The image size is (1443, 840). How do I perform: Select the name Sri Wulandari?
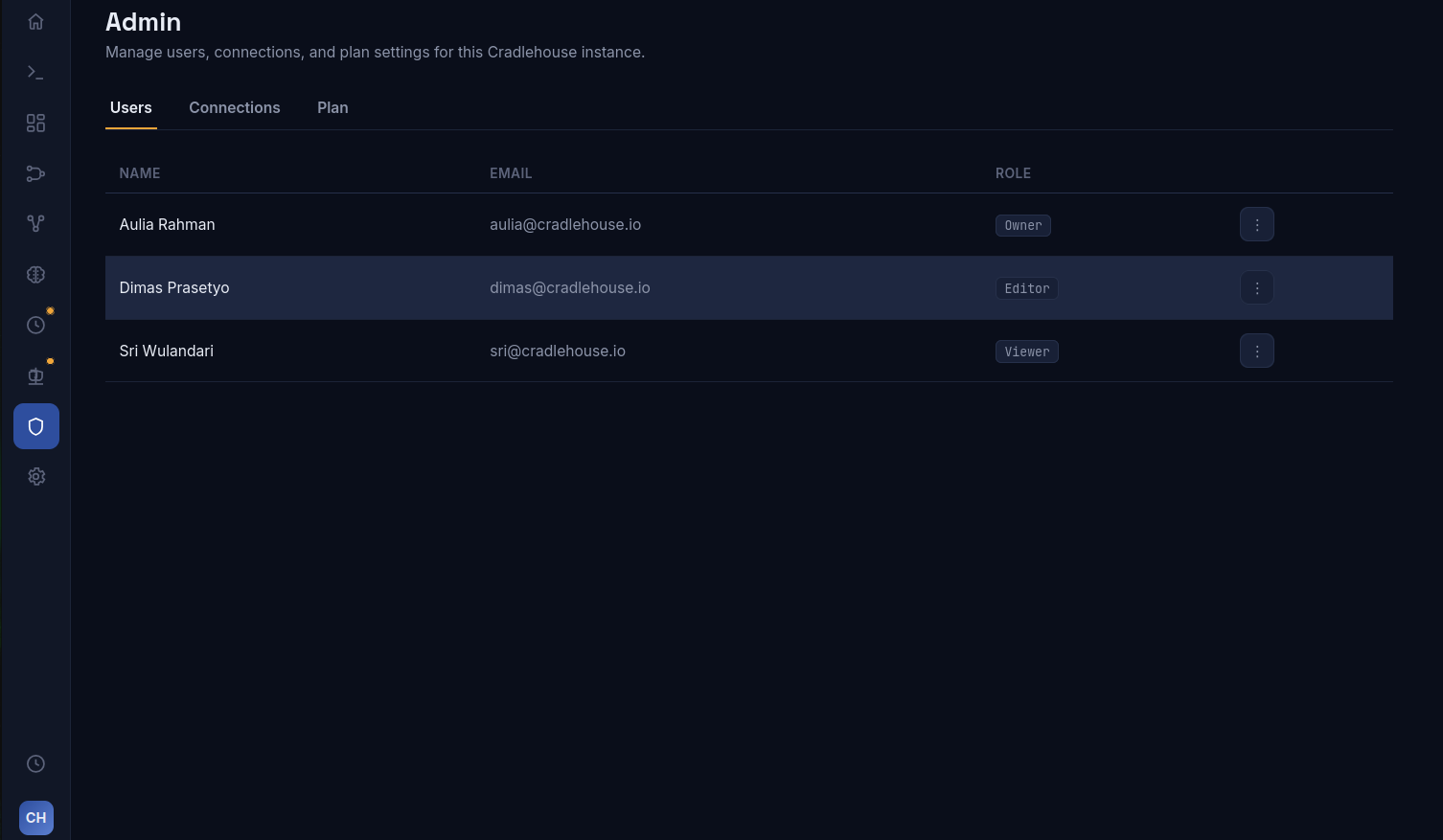pyautogui.click(x=167, y=351)
